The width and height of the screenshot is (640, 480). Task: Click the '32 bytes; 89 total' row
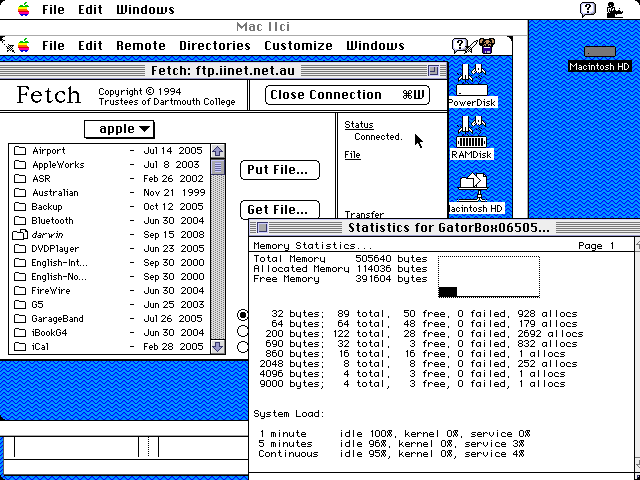point(424,314)
